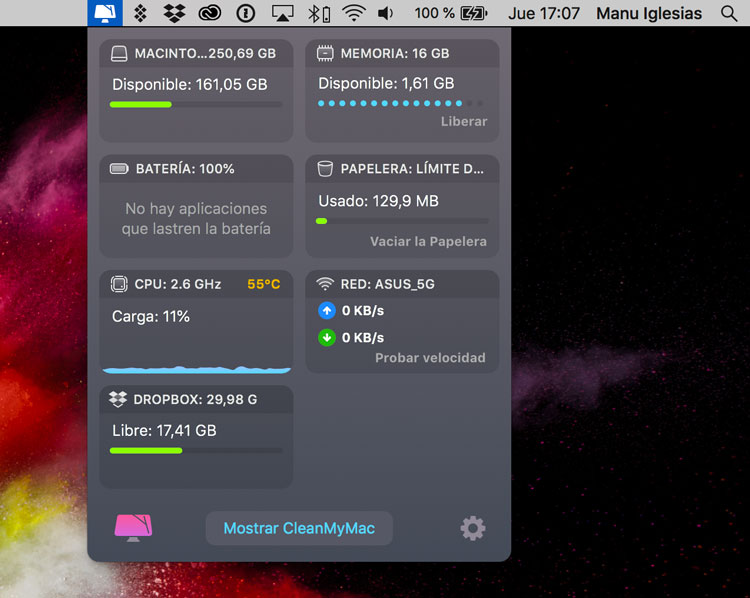Click the Dropbox storage usage bar

coord(196,450)
